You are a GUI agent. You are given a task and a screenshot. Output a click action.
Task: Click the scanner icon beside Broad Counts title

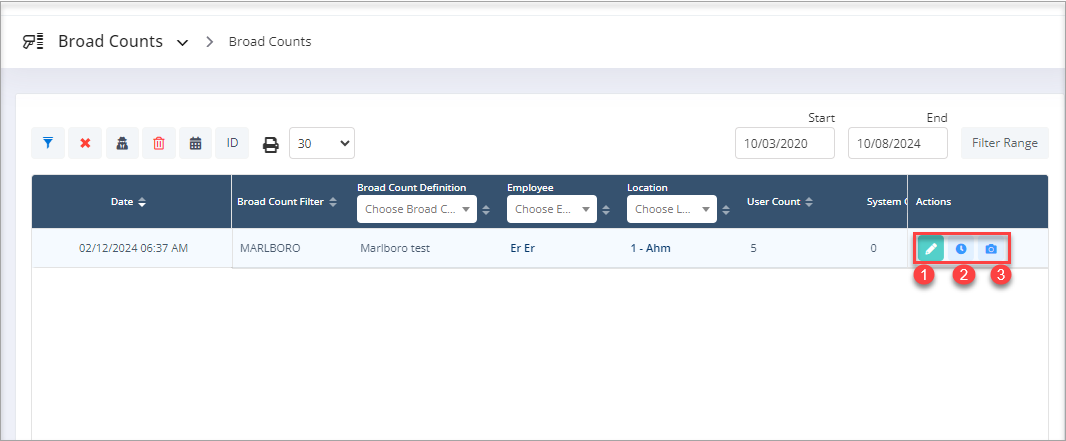pos(33,41)
